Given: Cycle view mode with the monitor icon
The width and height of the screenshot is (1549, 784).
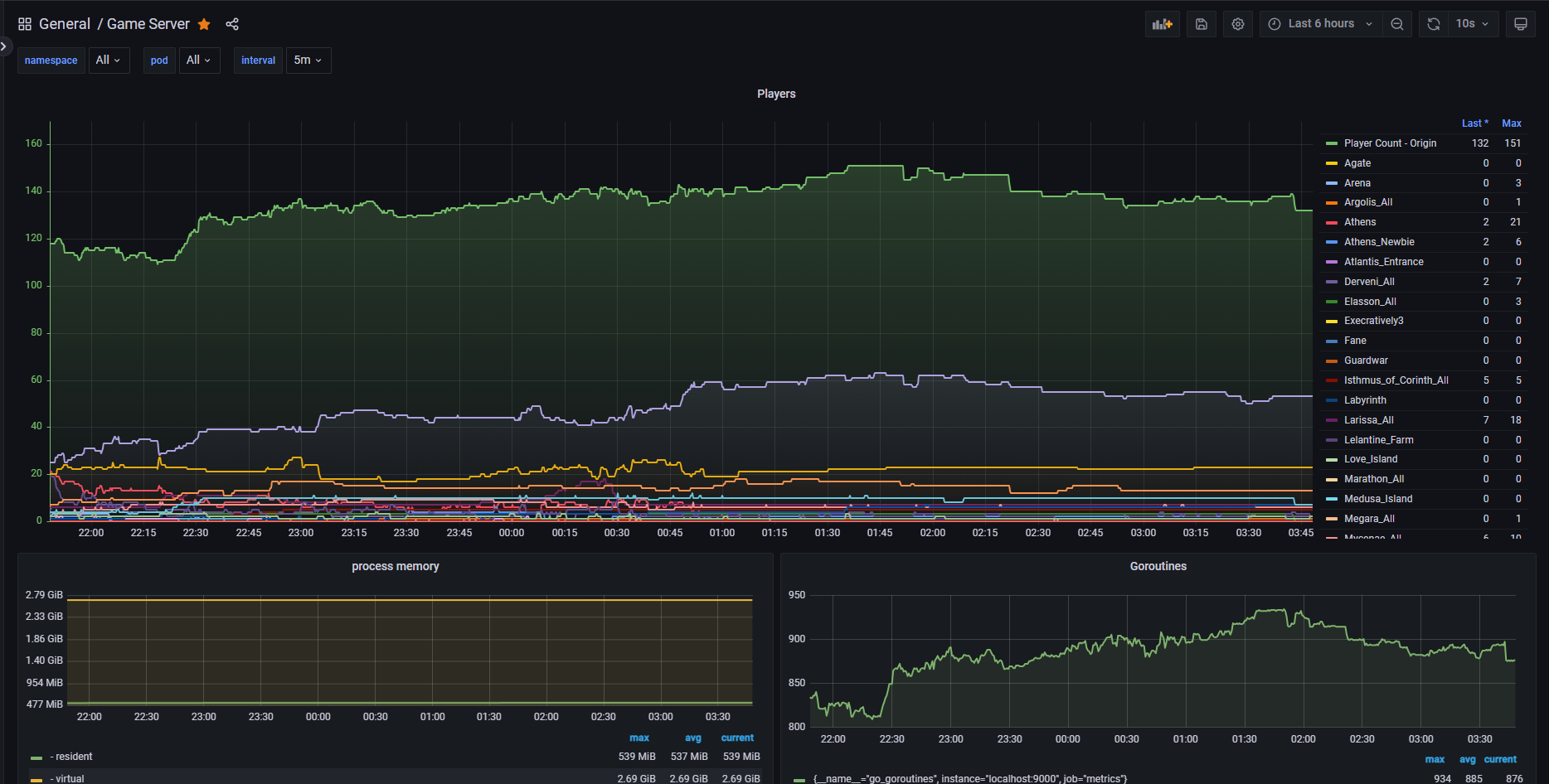Looking at the screenshot, I should point(1520,24).
